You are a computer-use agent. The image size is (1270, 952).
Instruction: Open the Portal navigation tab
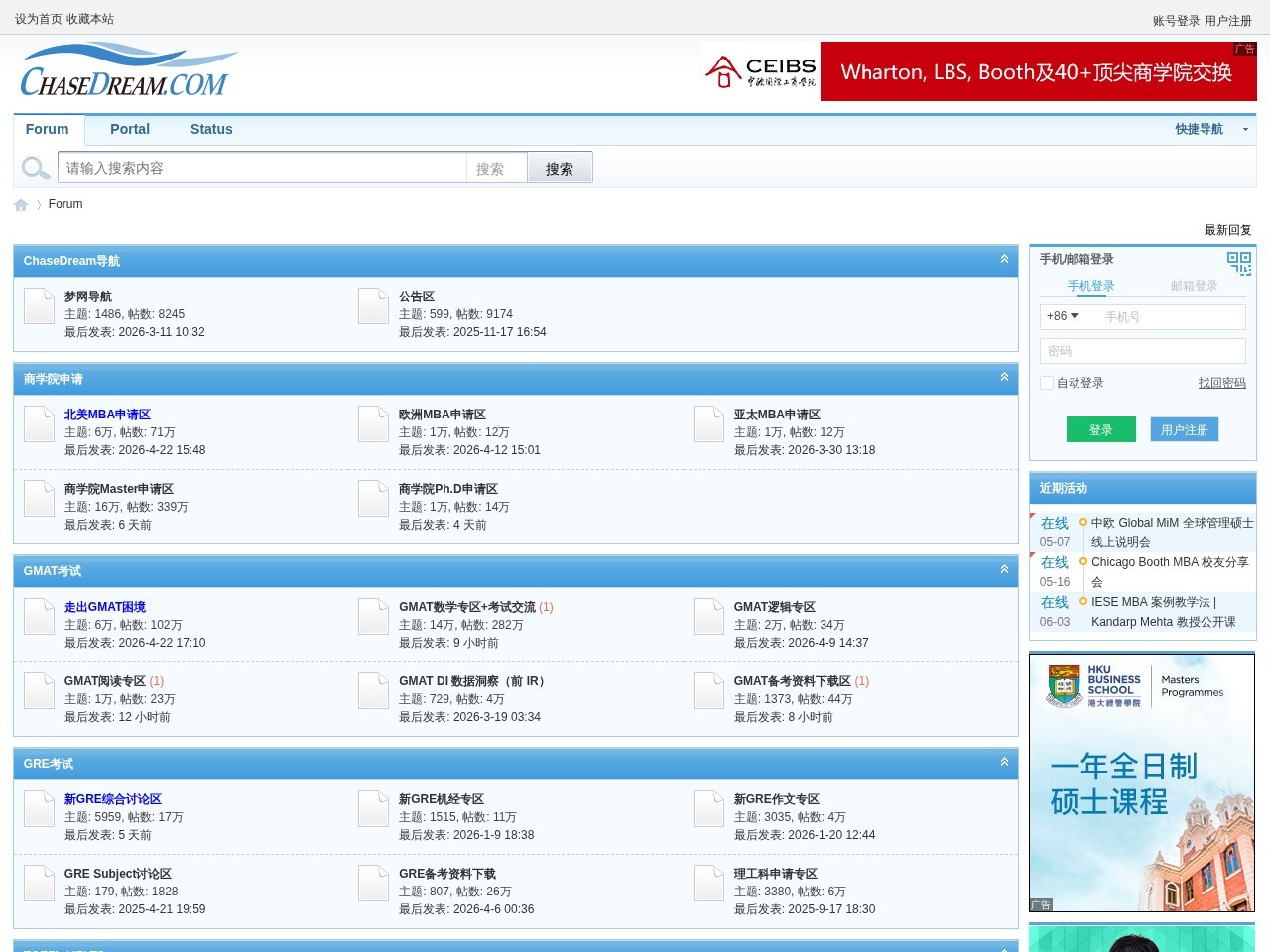[x=130, y=129]
